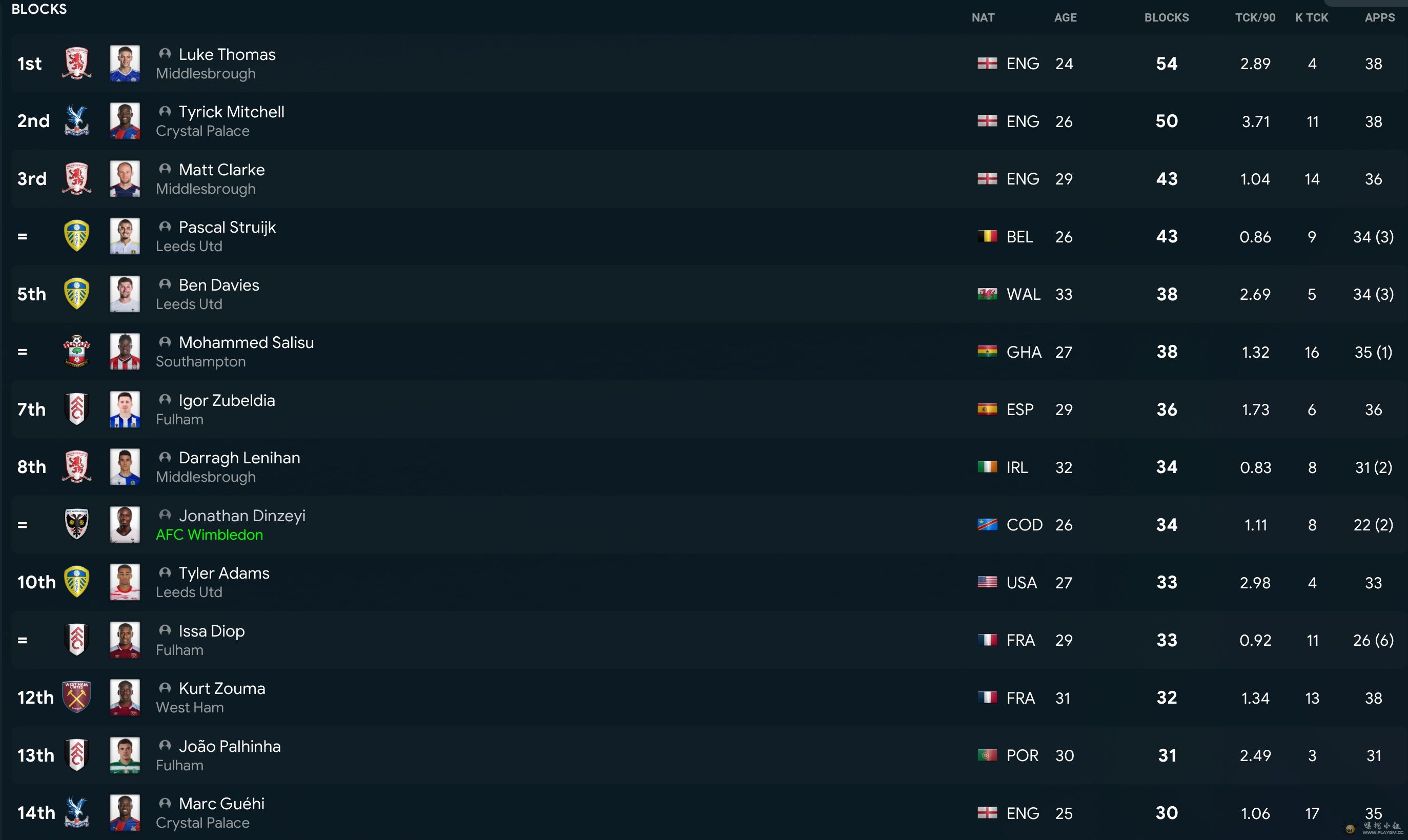This screenshot has height=840, width=1408.
Task: Open Luke Thomas player profile
Action: coord(227,54)
